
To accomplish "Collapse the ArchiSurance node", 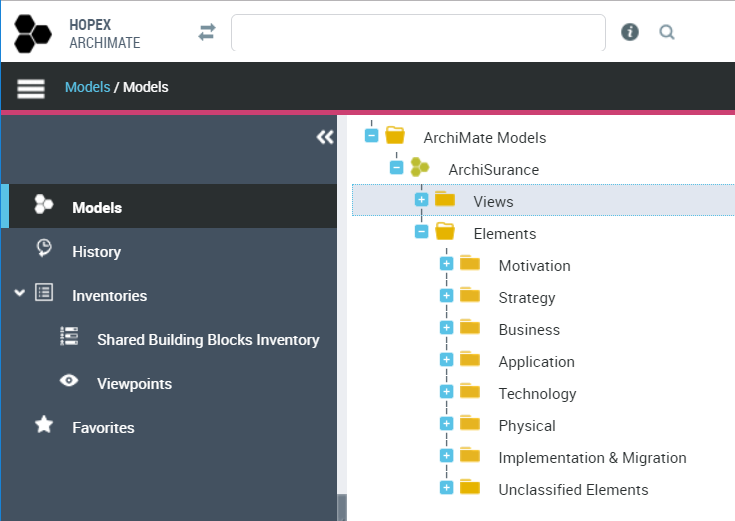I will point(396,168).
